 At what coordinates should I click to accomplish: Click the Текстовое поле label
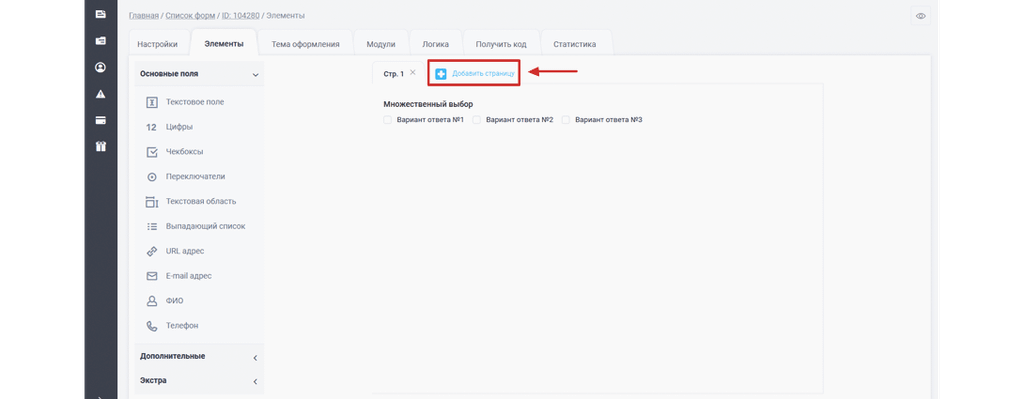[x=195, y=103]
